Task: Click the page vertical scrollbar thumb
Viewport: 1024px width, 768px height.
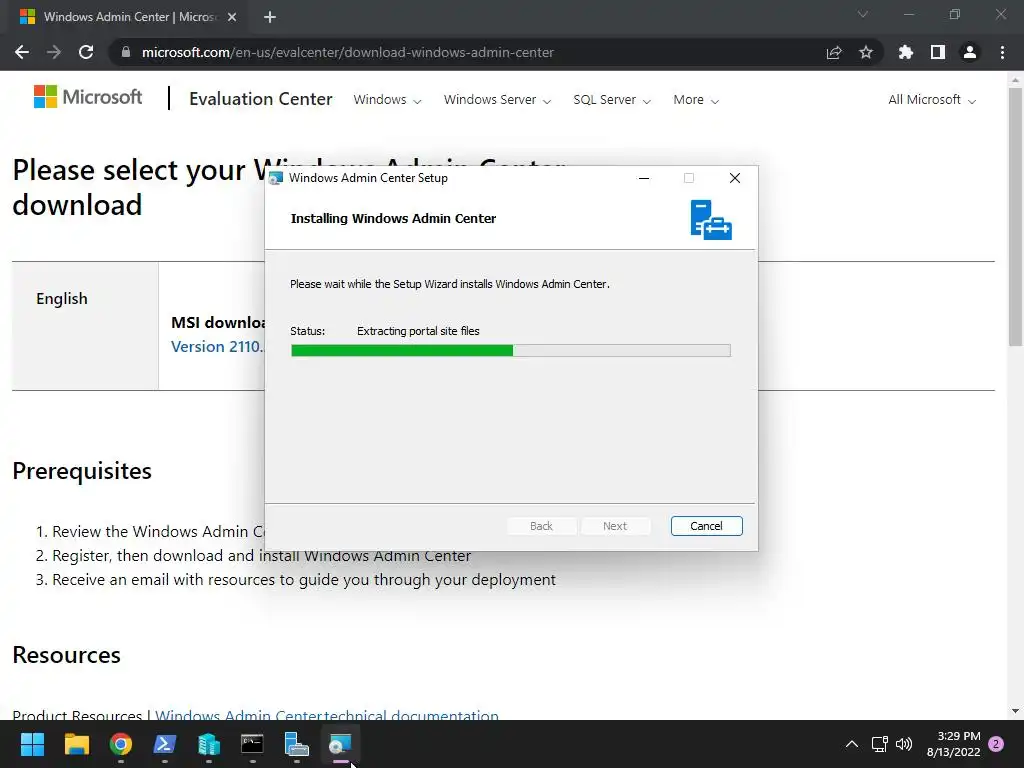Action: click(1015, 216)
